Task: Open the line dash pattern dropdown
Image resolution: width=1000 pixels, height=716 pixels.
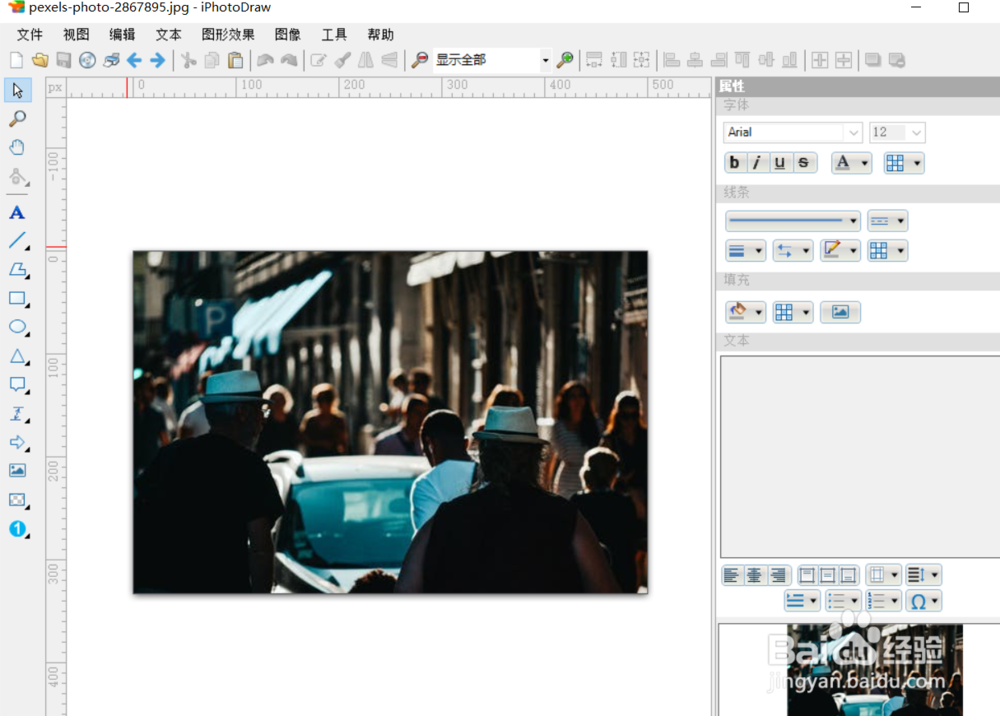Action: 887,221
